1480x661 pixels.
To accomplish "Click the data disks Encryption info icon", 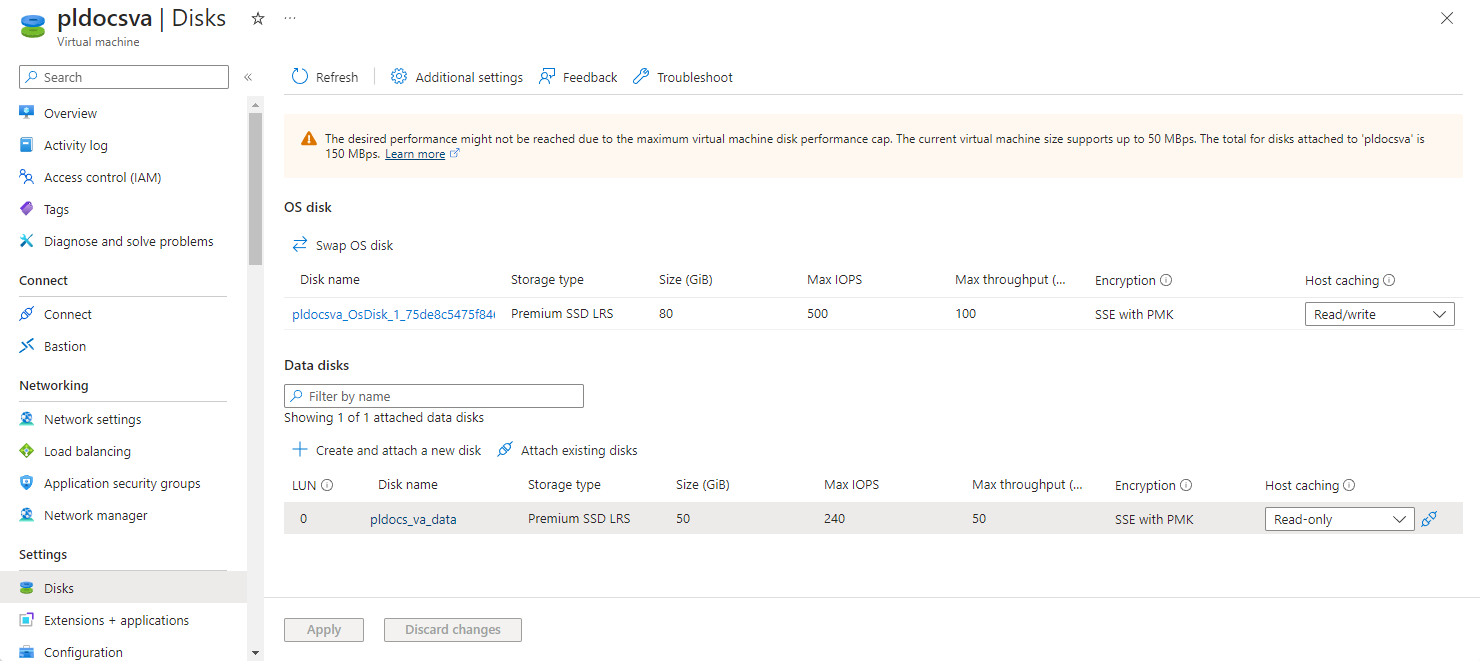I will (x=1186, y=486).
